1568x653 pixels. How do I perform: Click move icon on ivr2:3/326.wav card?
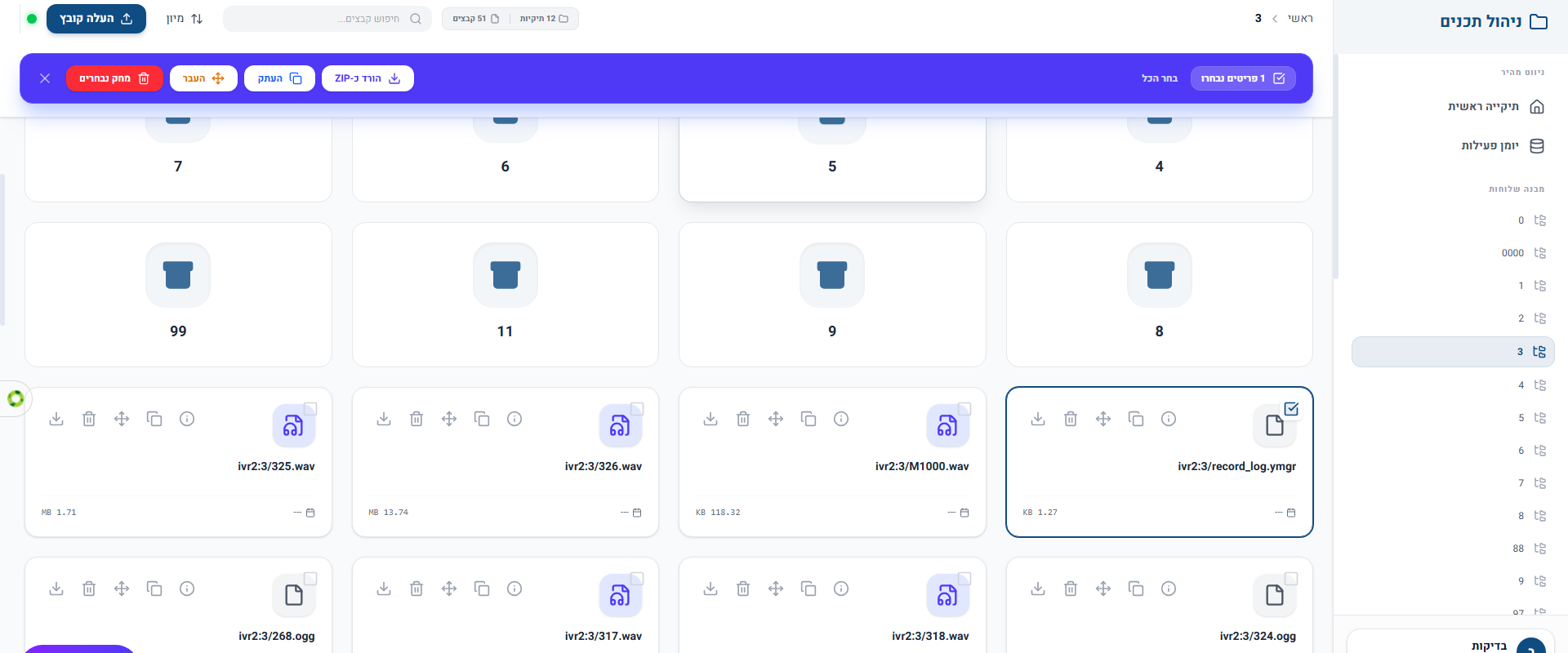coord(449,419)
